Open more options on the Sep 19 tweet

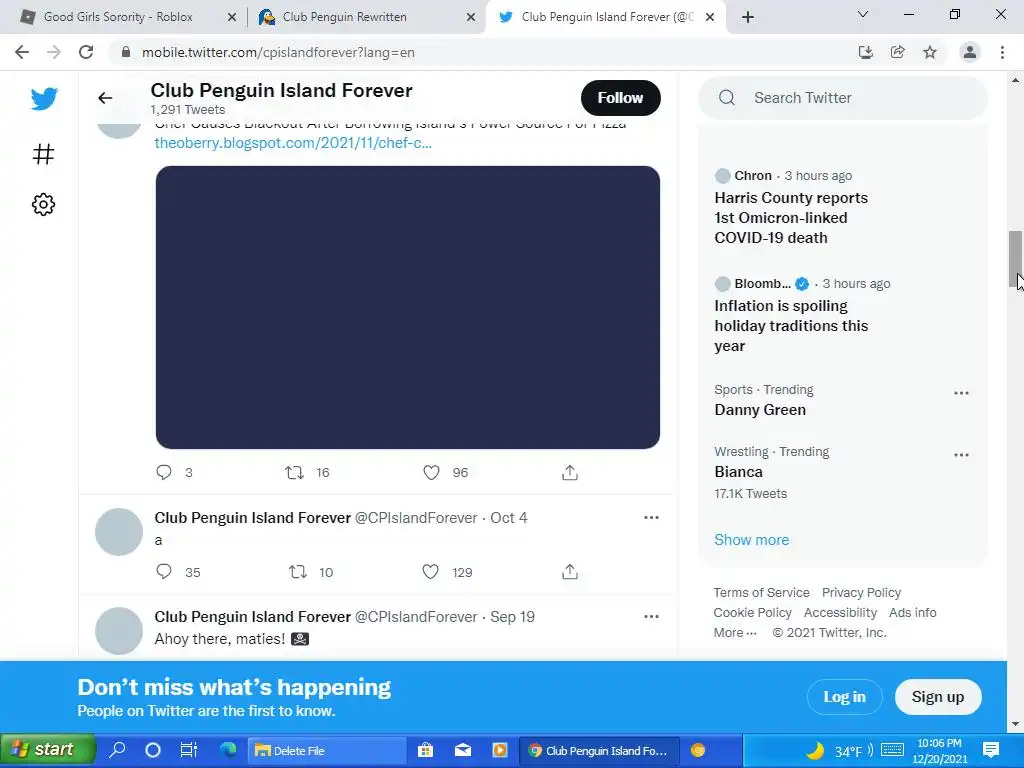coord(651,616)
